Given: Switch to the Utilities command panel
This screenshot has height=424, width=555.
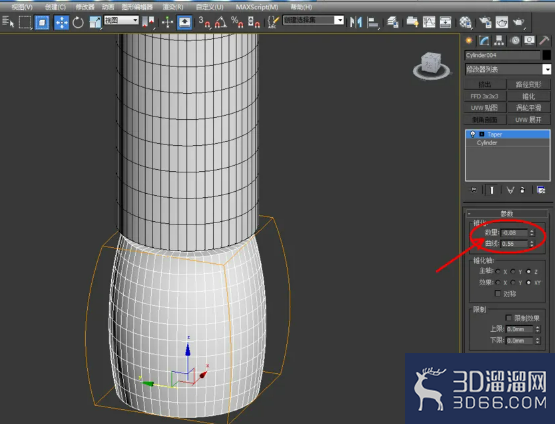Looking at the screenshot, I should pos(544,41).
